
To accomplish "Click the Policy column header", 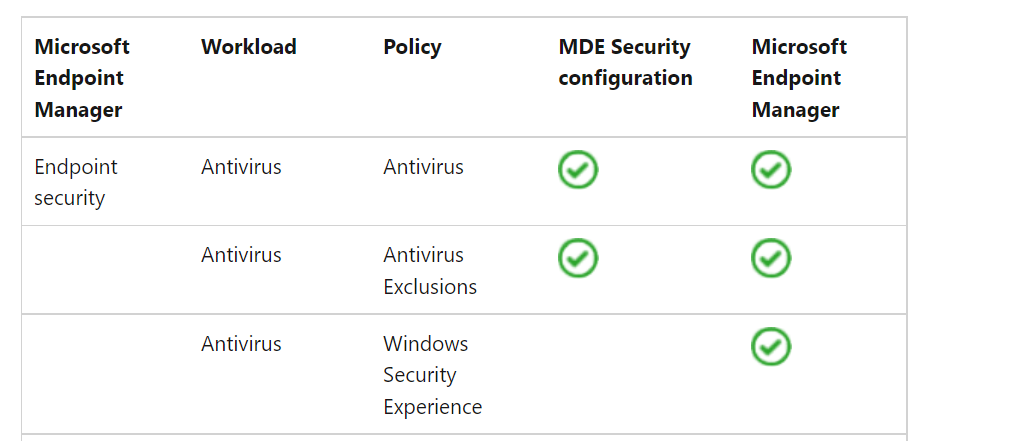I will pos(412,47).
